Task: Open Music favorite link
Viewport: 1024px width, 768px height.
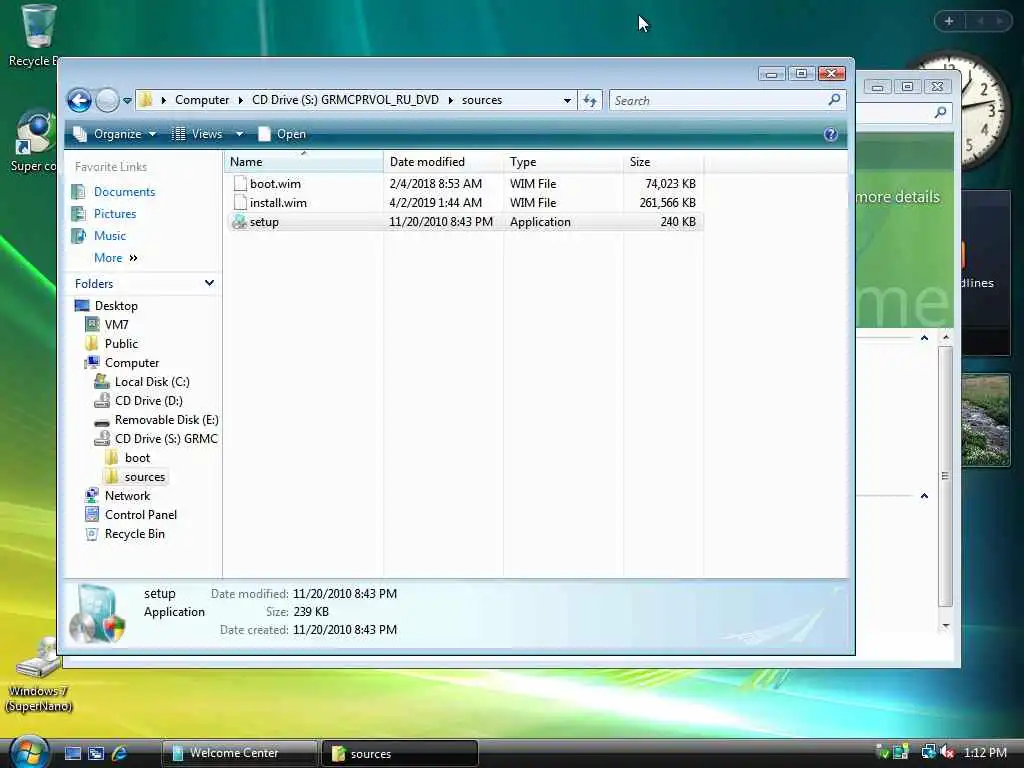Action: point(110,236)
